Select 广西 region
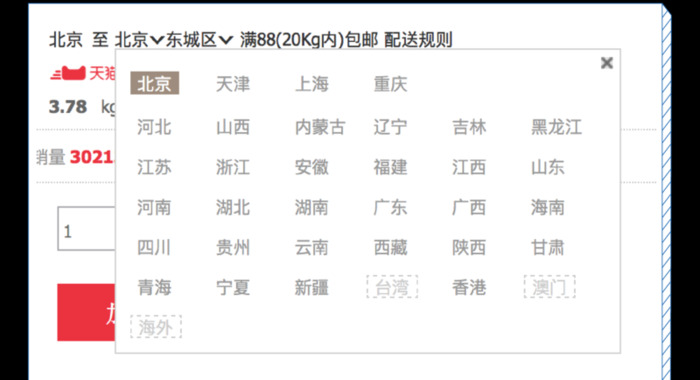This screenshot has width=700, height=380. (469, 208)
